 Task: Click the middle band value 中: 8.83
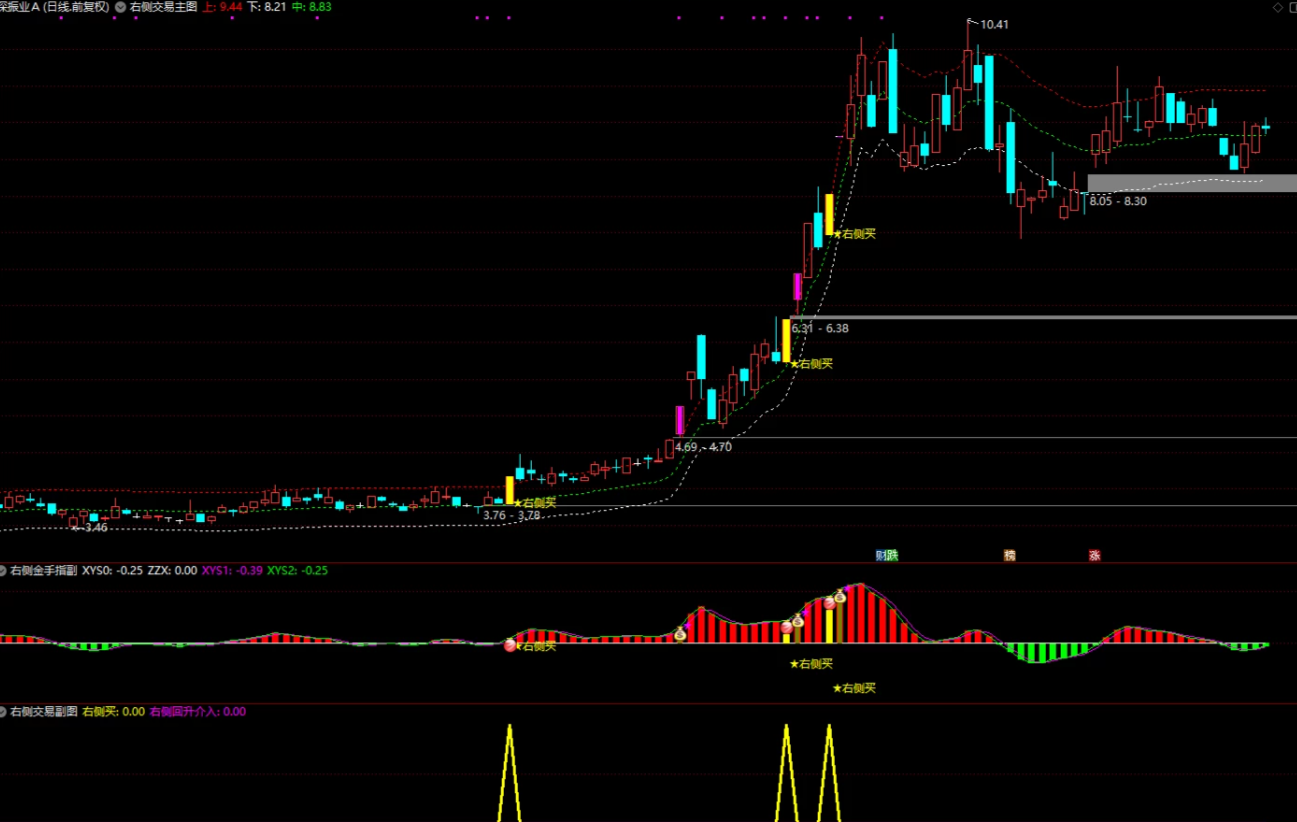coord(312,6)
